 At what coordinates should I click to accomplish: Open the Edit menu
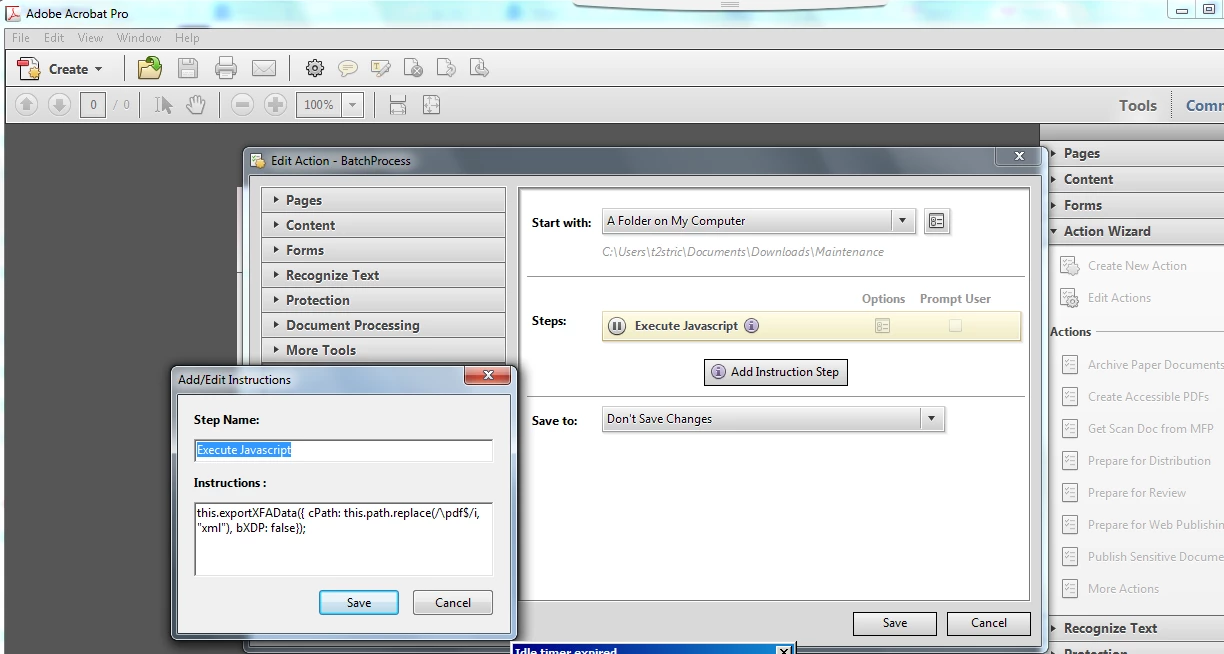54,38
